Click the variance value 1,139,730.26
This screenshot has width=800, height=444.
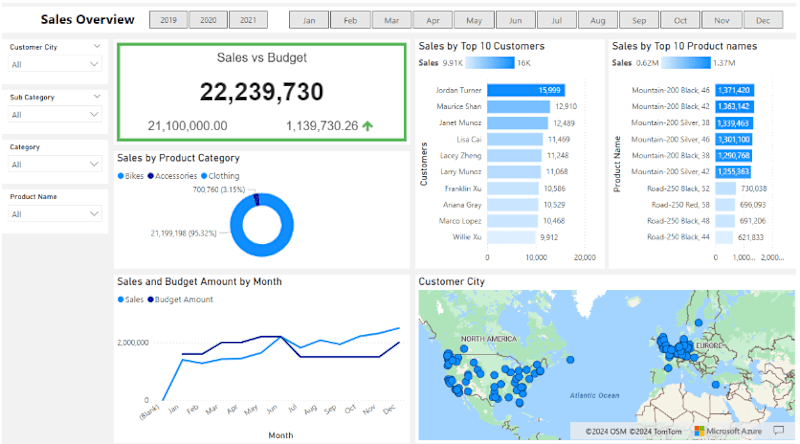coord(322,126)
